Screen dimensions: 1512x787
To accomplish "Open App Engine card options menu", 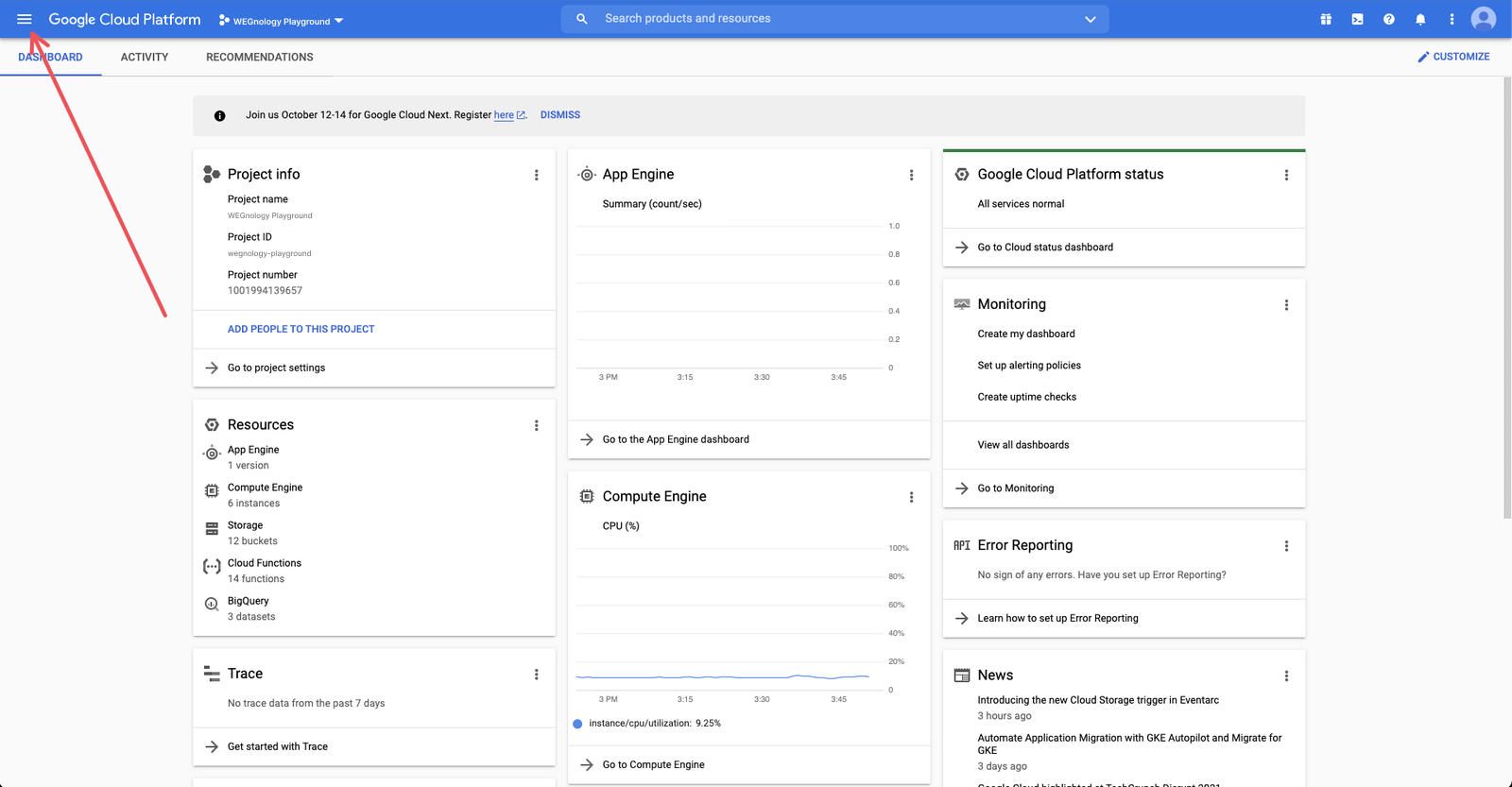I will [912, 175].
